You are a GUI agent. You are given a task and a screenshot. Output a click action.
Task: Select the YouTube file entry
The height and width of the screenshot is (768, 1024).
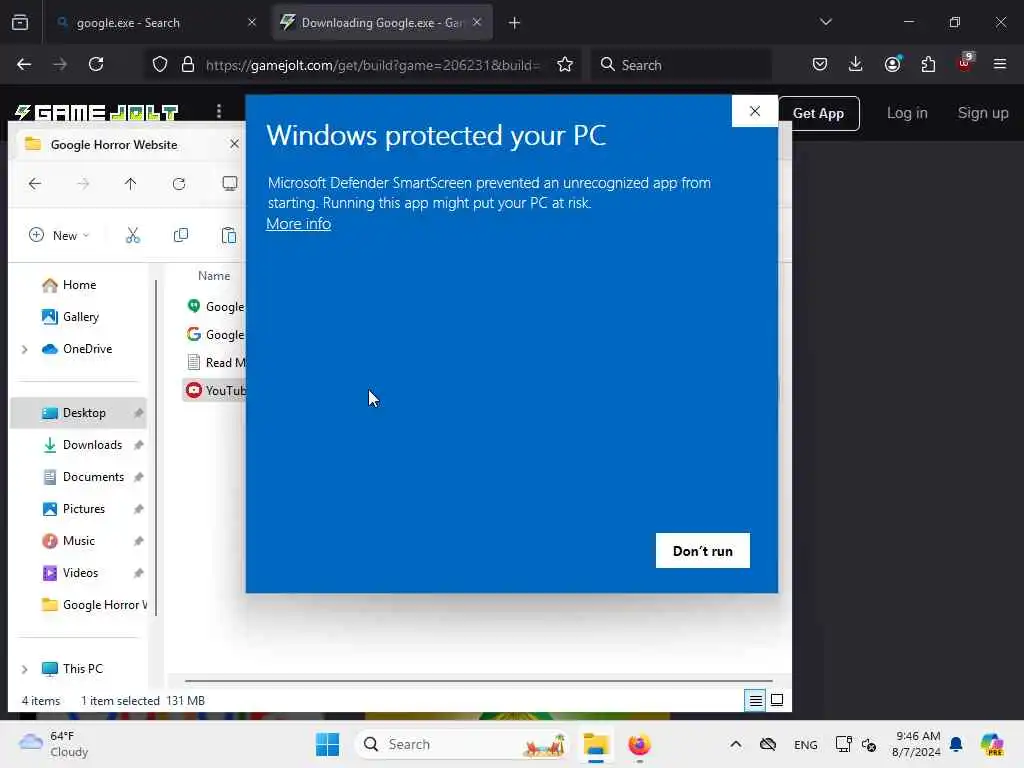216,391
